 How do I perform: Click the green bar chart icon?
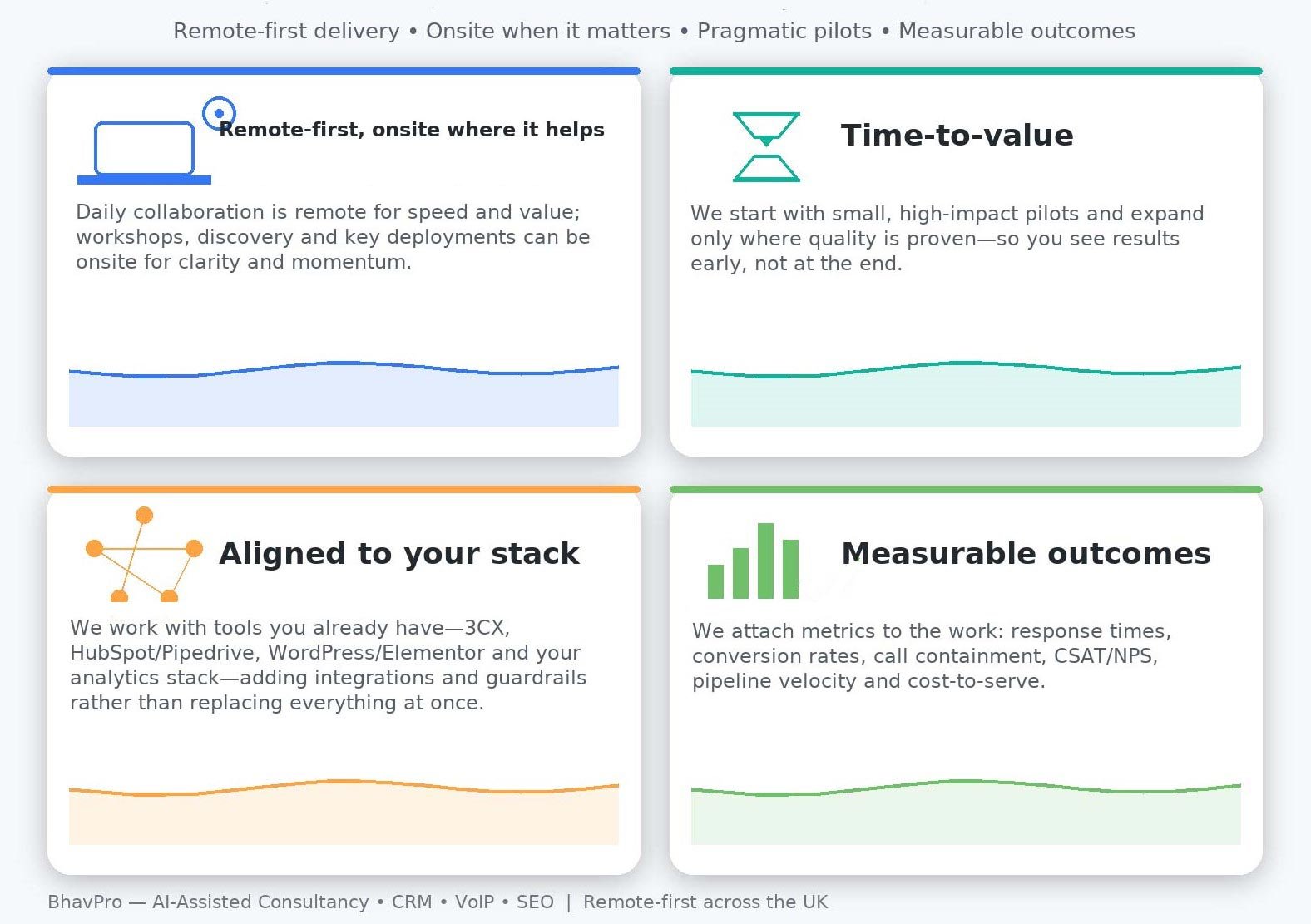[x=753, y=561]
